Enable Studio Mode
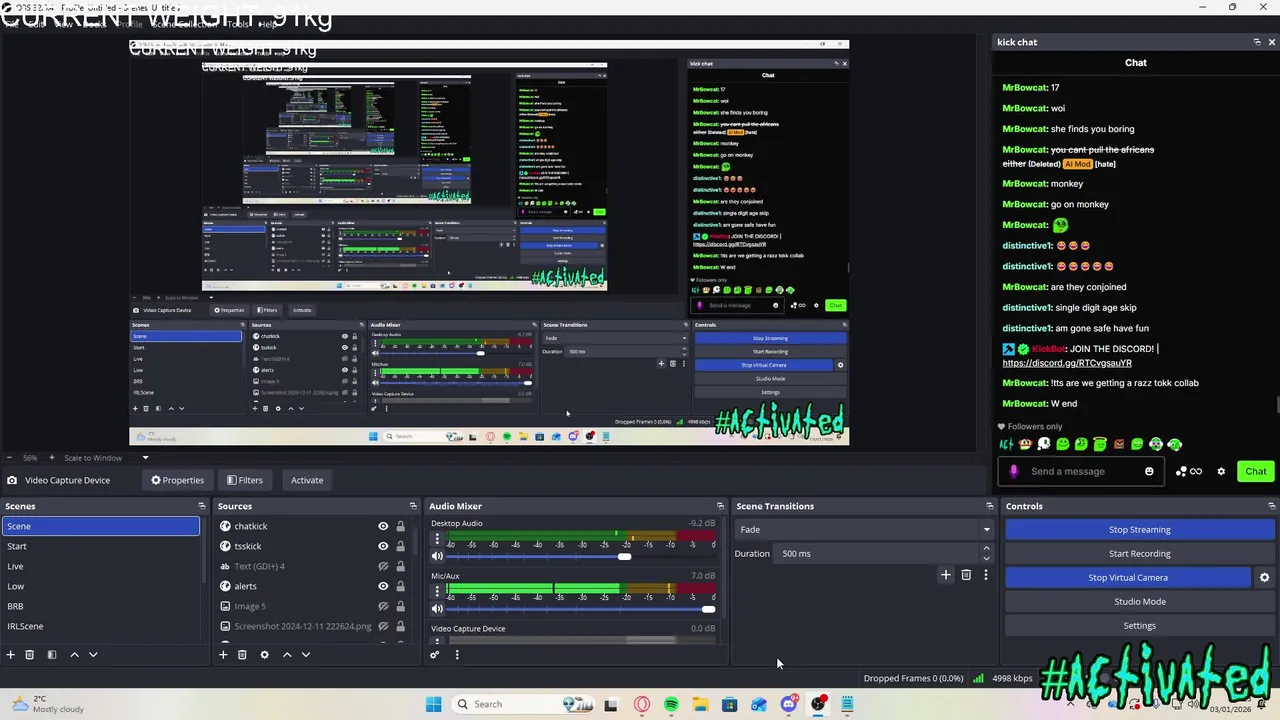This screenshot has width=1280, height=720. (x=1139, y=602)
